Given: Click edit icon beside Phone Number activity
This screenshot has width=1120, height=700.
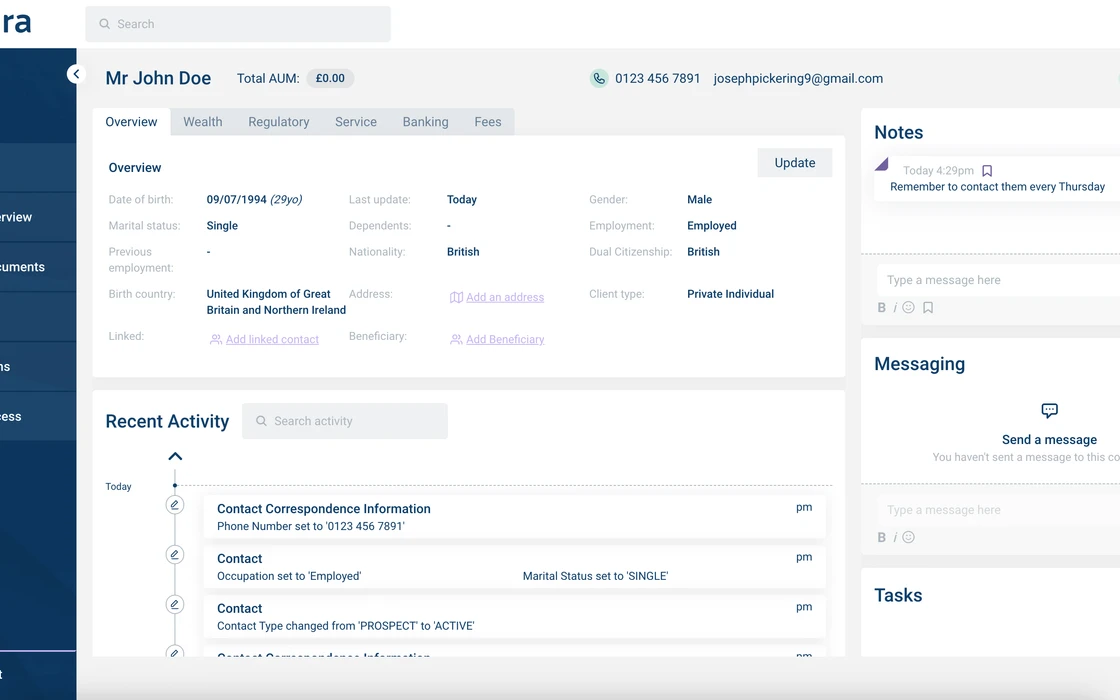Looking at the screenshot, I should tap(174, 505).
